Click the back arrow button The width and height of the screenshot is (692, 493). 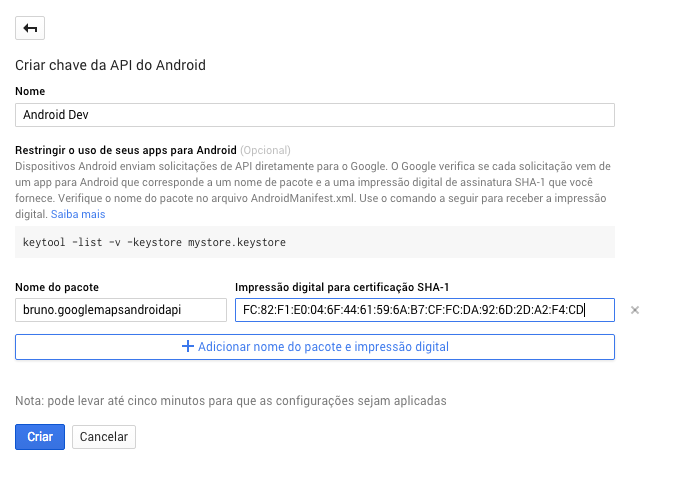point(30,28)
